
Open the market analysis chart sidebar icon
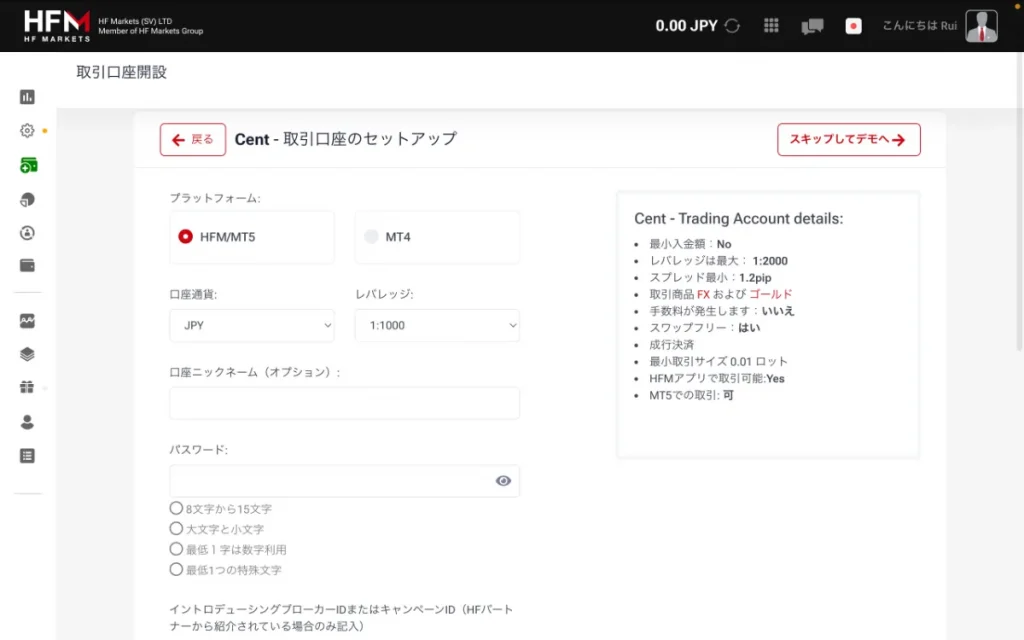pos(27,321)
